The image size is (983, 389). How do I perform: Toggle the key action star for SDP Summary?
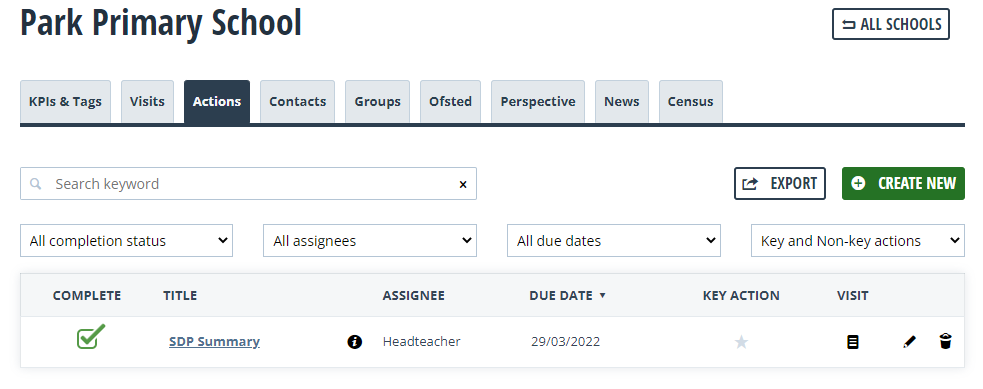click(742, 342)
